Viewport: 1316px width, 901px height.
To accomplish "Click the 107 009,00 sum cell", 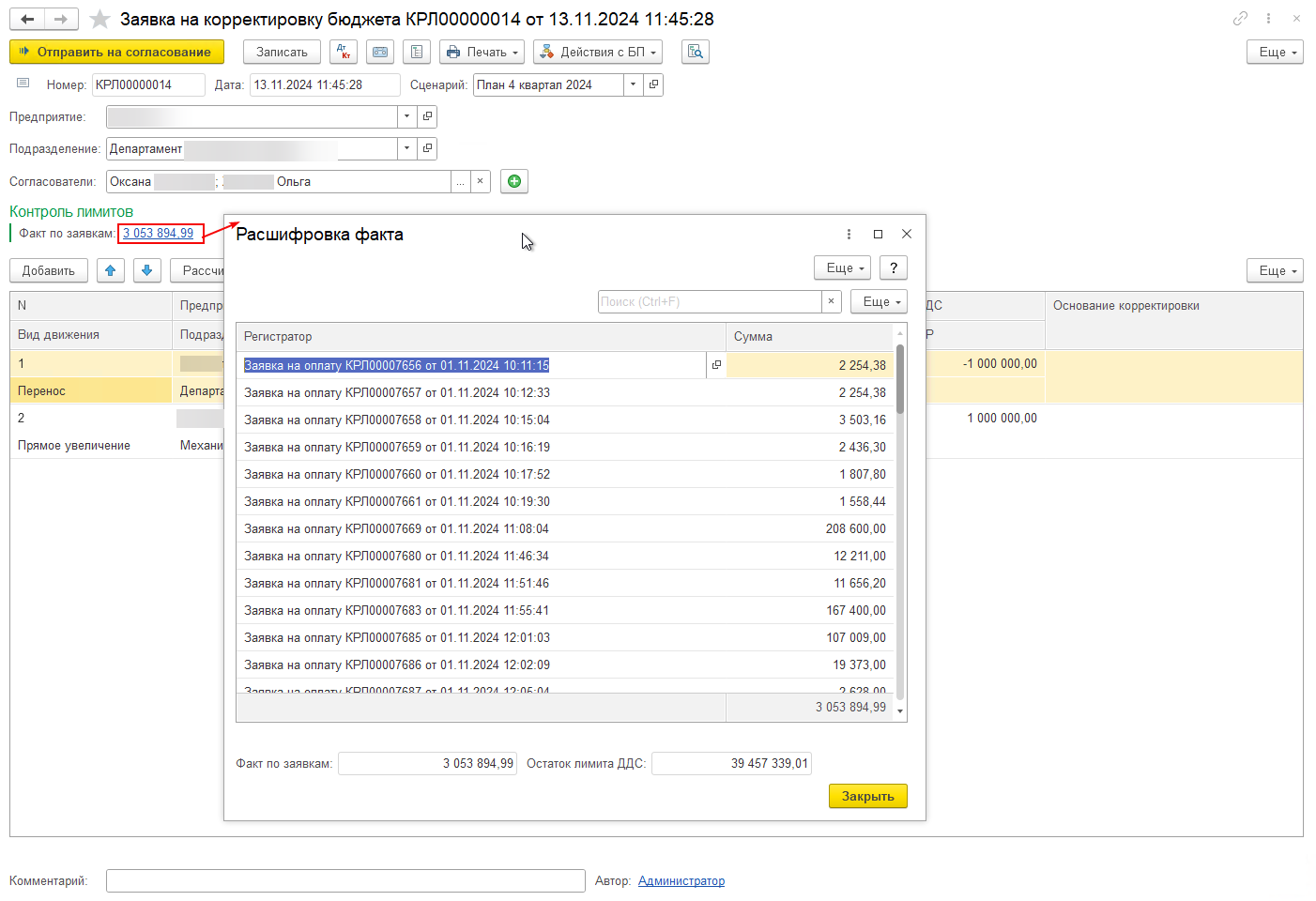I will pos(810,637).
